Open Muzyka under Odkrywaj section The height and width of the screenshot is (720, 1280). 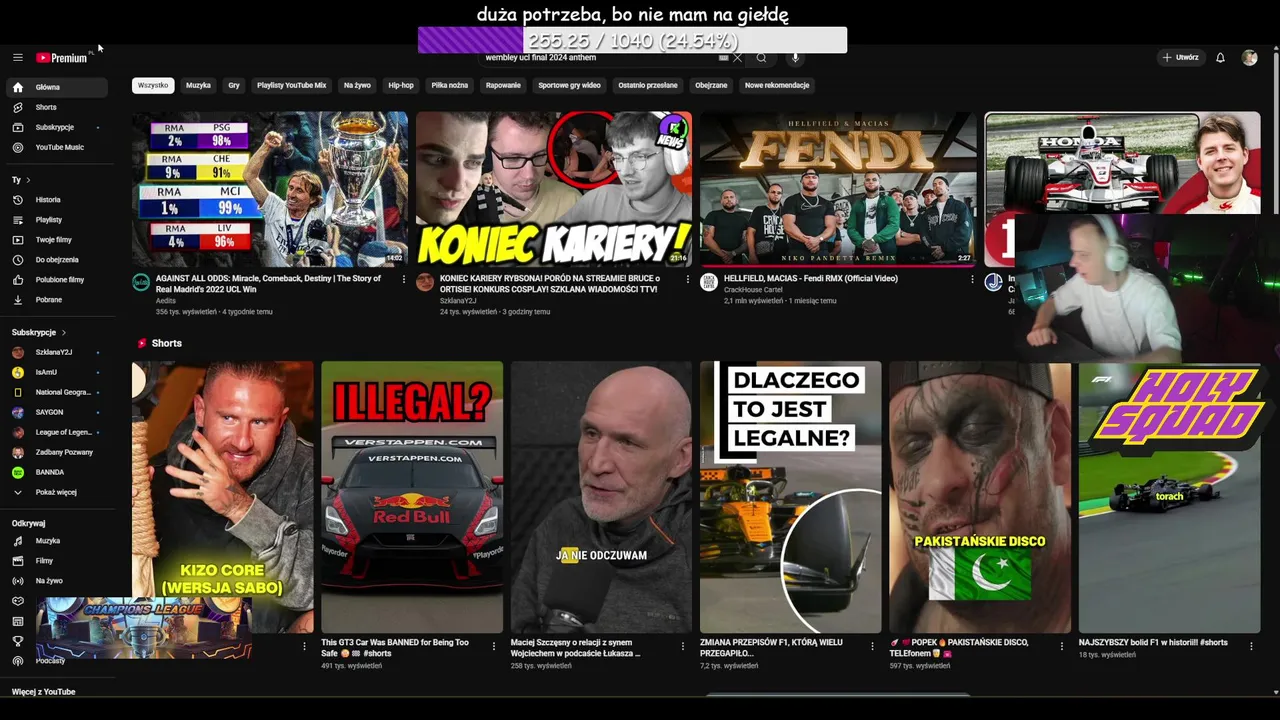(x=59, y=541)
